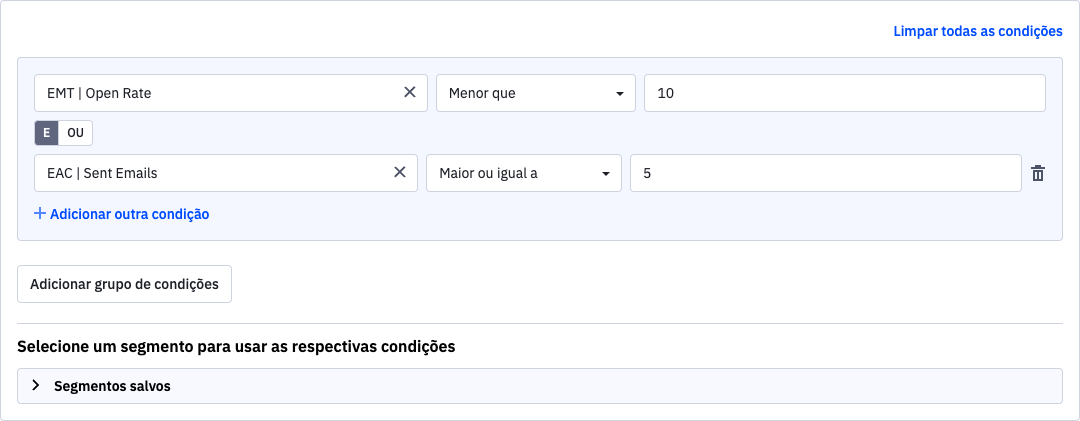1080x421 pixels.
Task: Focus the value field containing 5
Action: pos(826,173)
